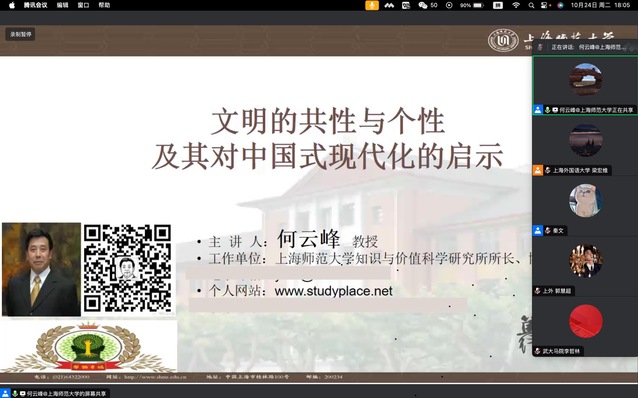Click the screen recording indicator icon
Screen dimensions: 638x398
(449, 5)
